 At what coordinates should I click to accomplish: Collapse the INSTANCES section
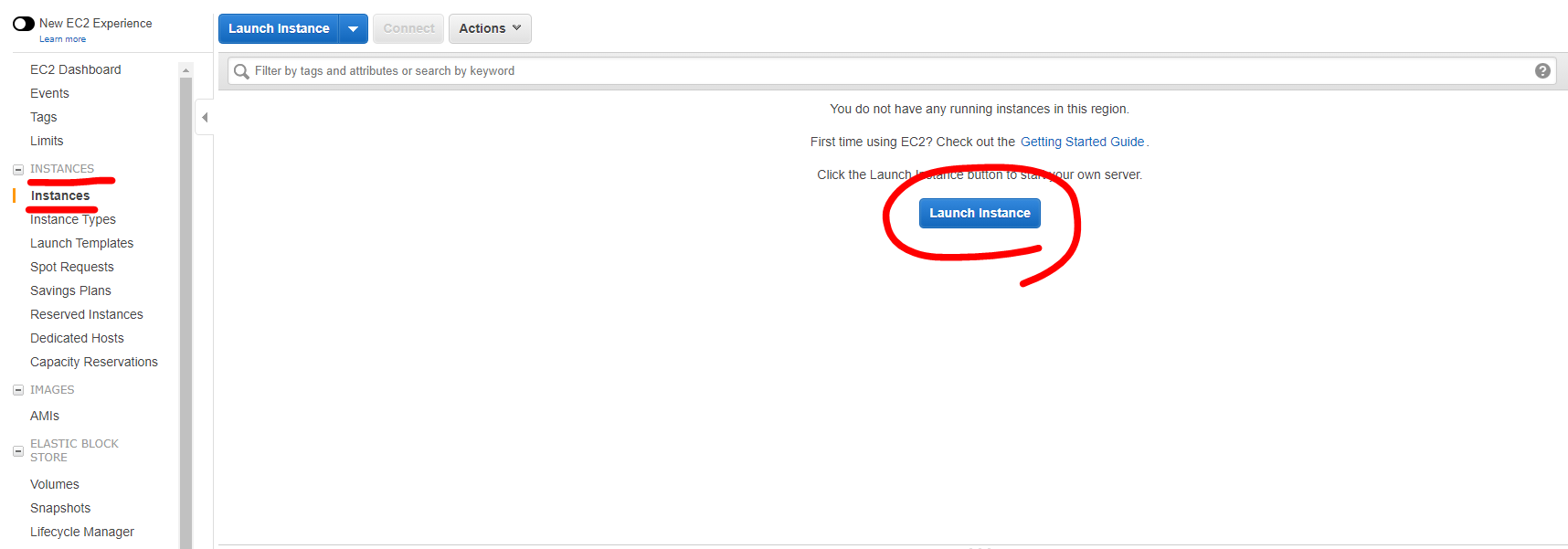(x=18, y=169)
